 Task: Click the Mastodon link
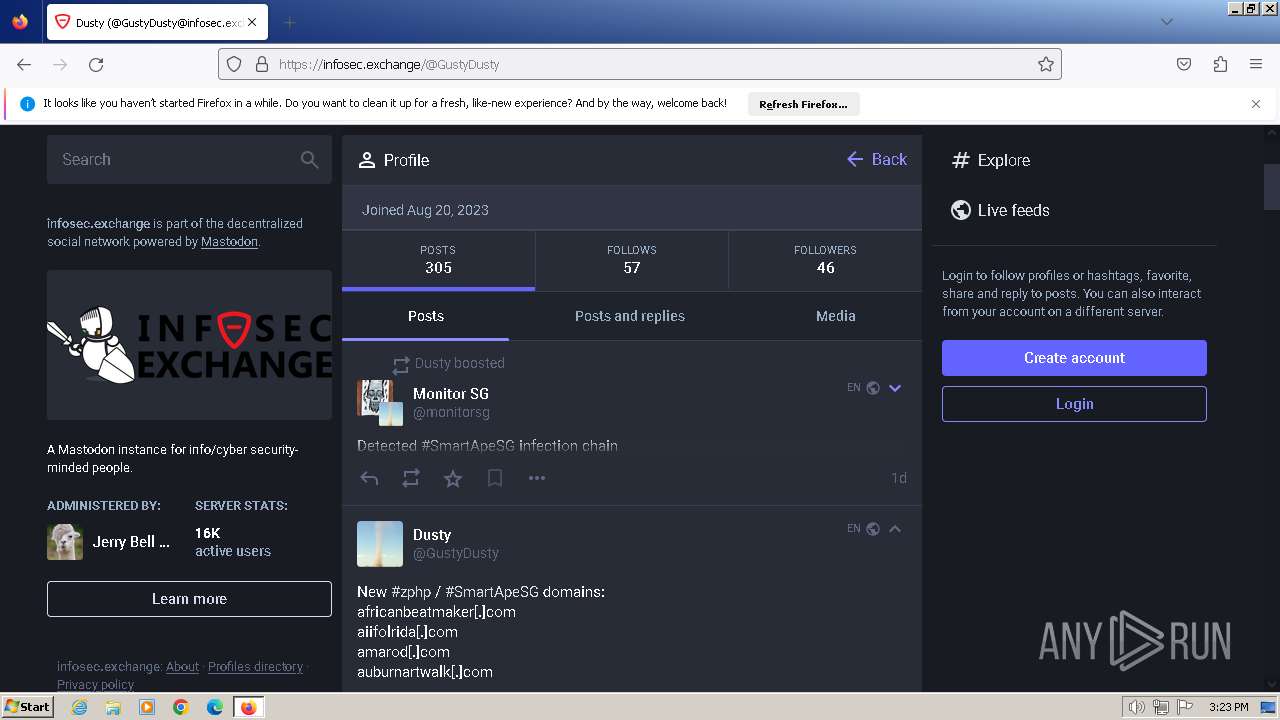pos(229,242)
